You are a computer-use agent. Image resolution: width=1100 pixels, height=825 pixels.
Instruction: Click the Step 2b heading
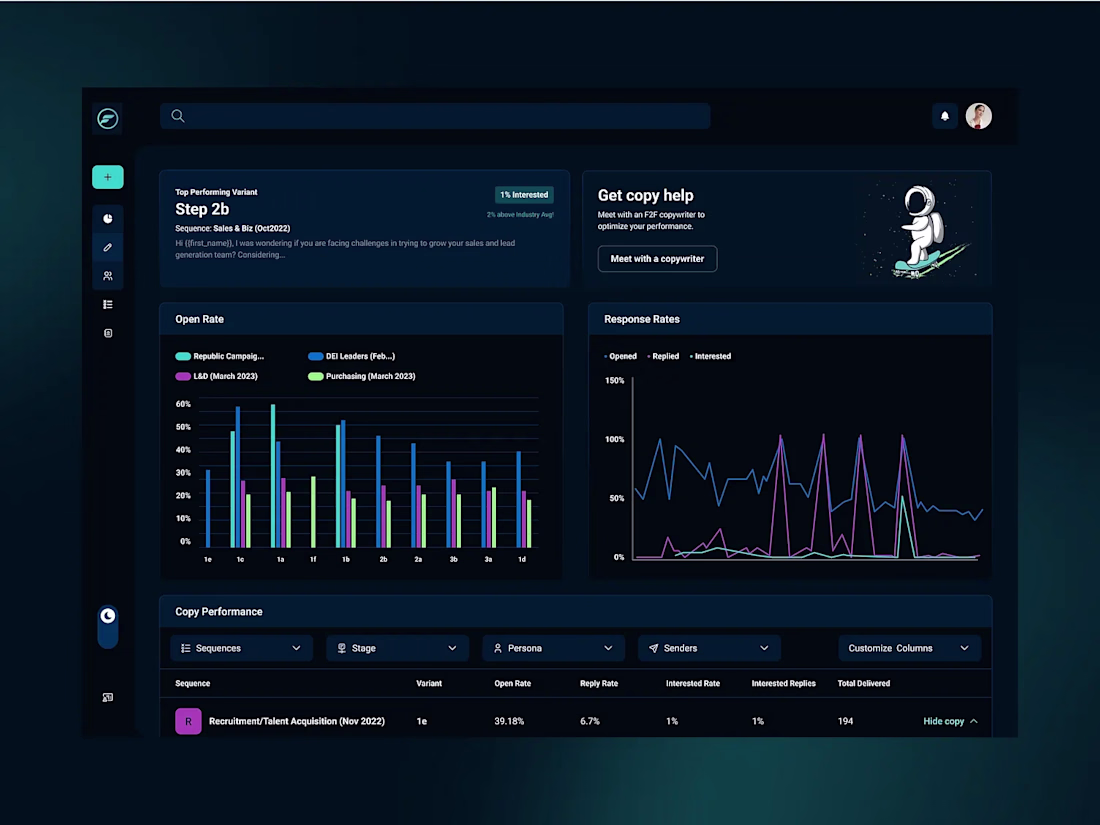(x=202, y=209)
